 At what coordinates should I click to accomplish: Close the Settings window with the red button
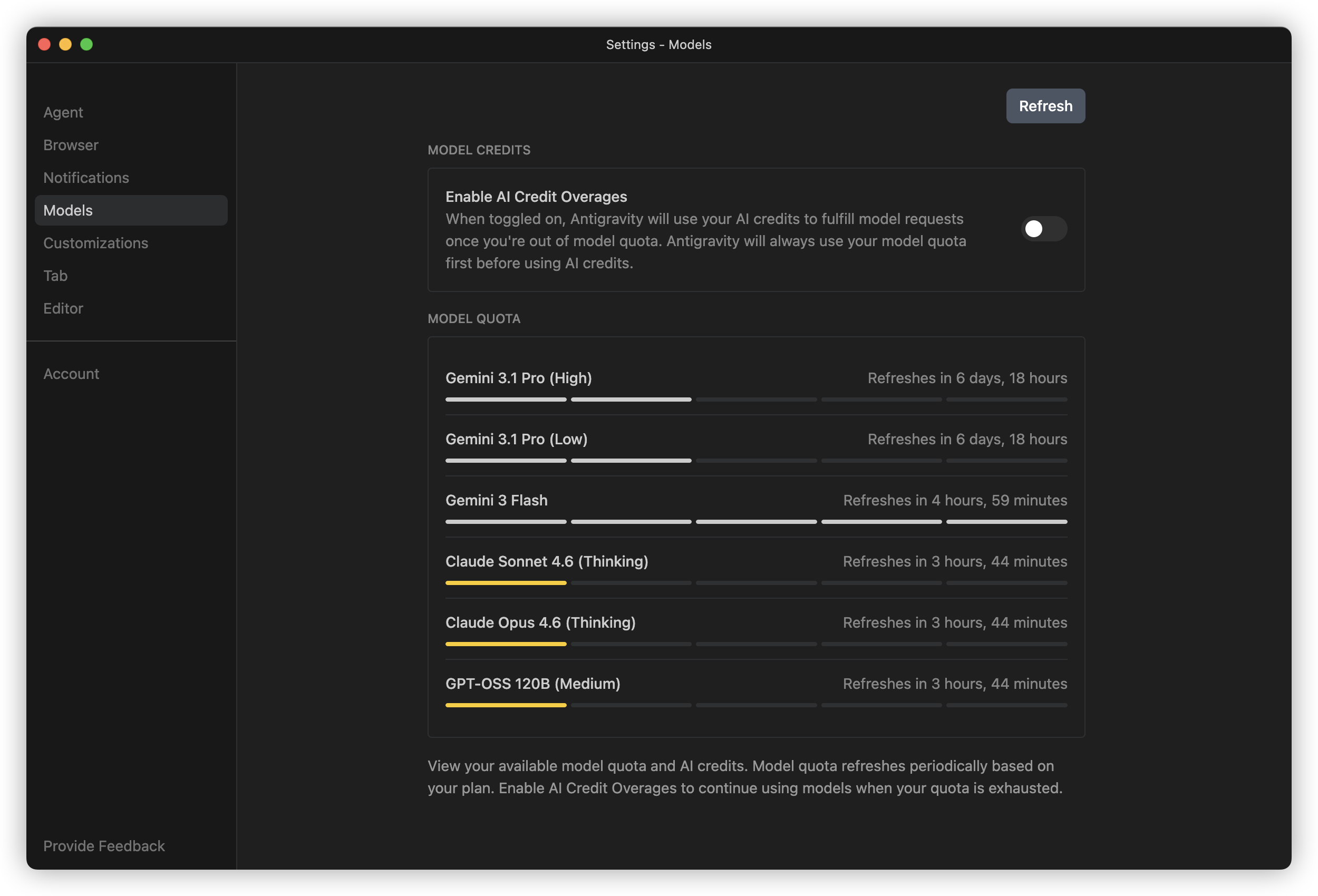point(44,44)
